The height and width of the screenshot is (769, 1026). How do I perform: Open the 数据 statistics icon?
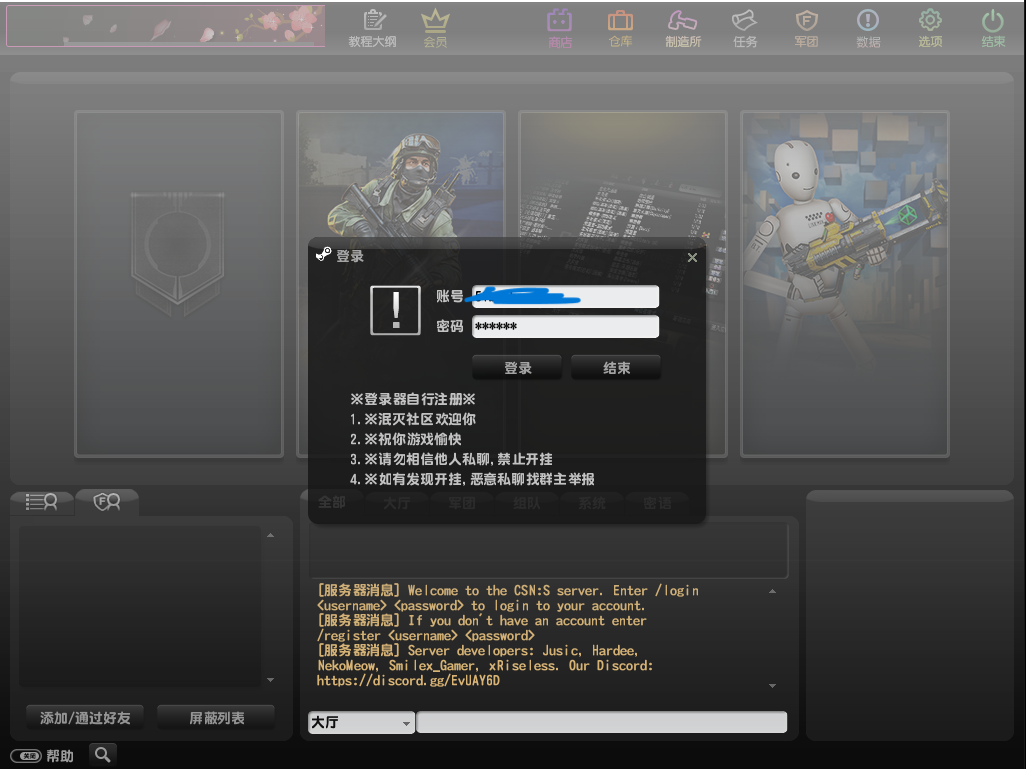pyautogui.click(x=868, y=28)
